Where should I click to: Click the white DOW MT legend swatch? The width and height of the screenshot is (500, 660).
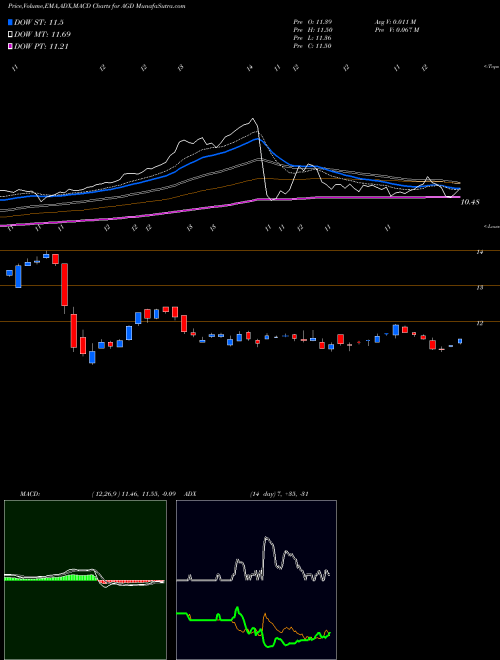click(10, 35)
